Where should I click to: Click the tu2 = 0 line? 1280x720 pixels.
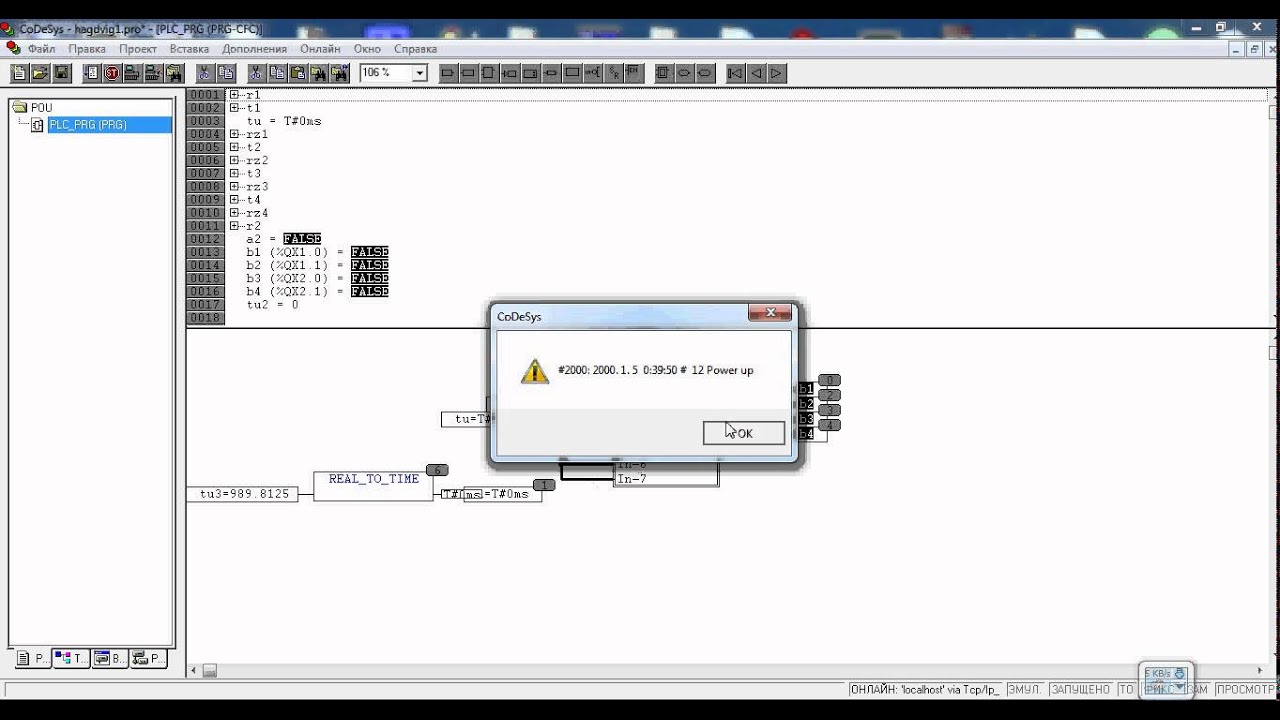click(272, 304)
